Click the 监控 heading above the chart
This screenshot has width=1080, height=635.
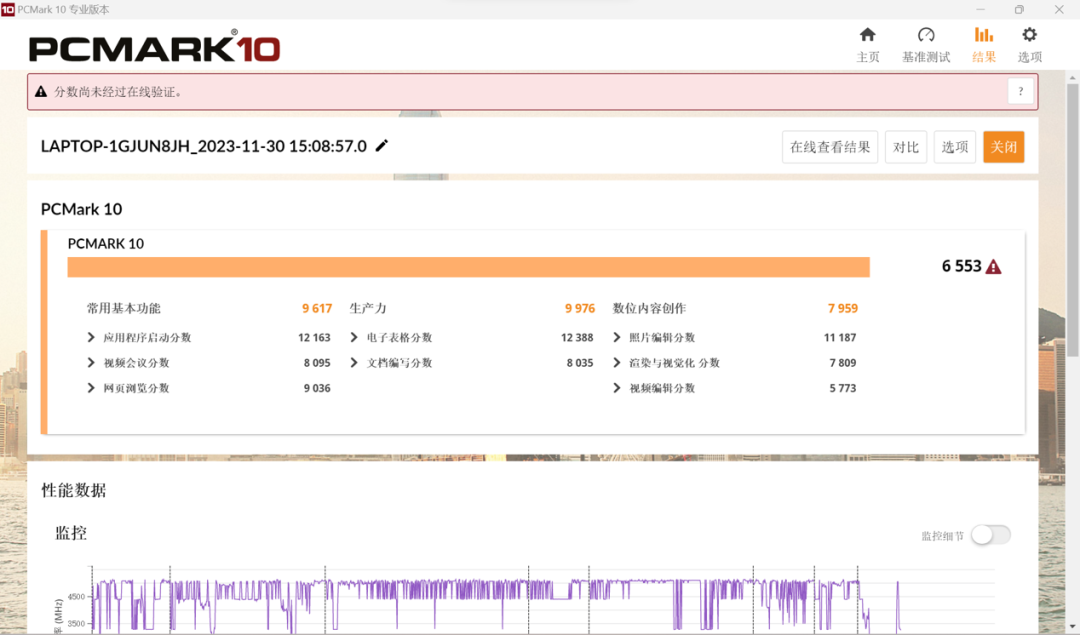[x=70, y=533]
